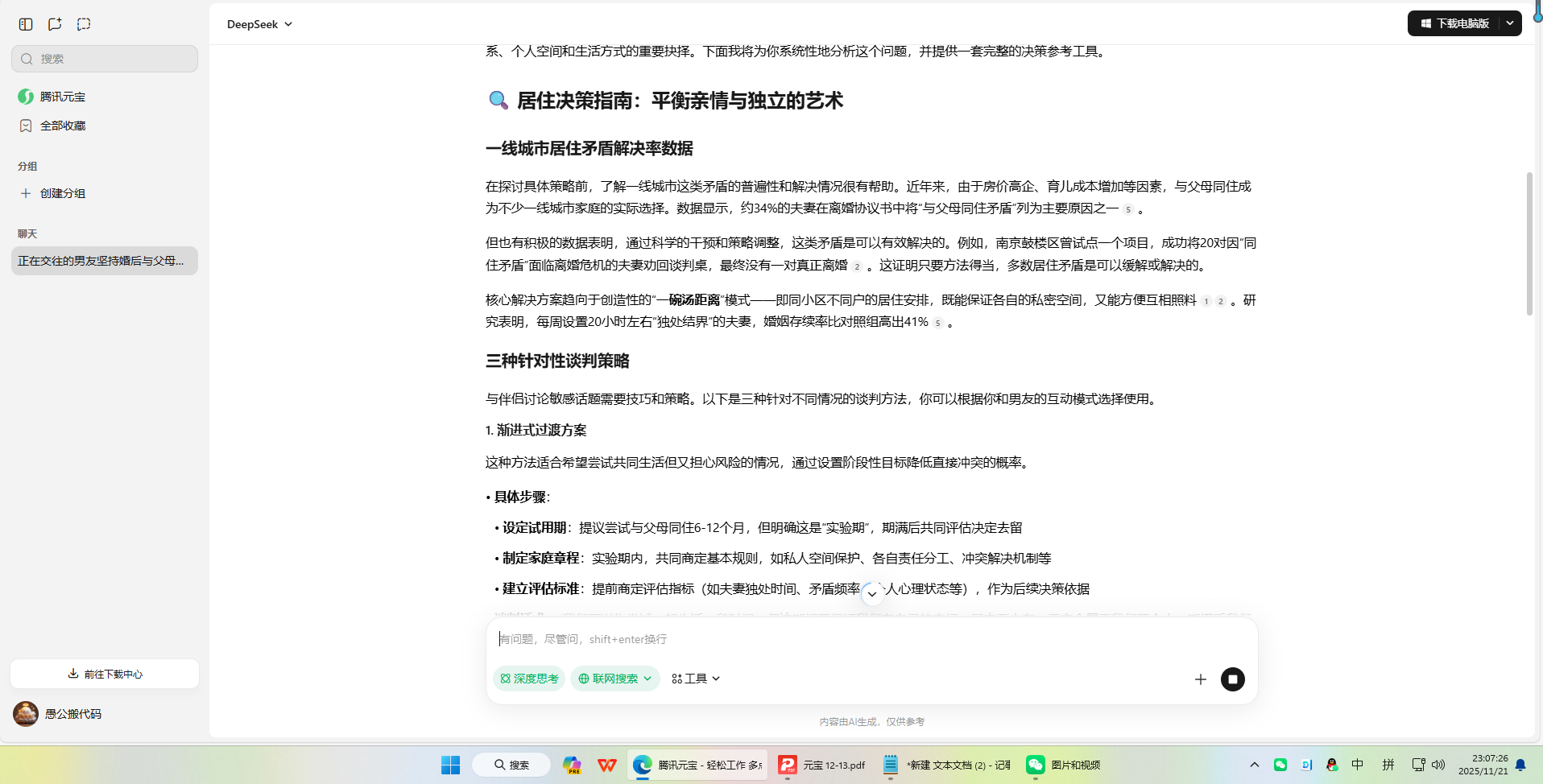Toggle 深度思考 deep thinking mode

coord(528,679)
